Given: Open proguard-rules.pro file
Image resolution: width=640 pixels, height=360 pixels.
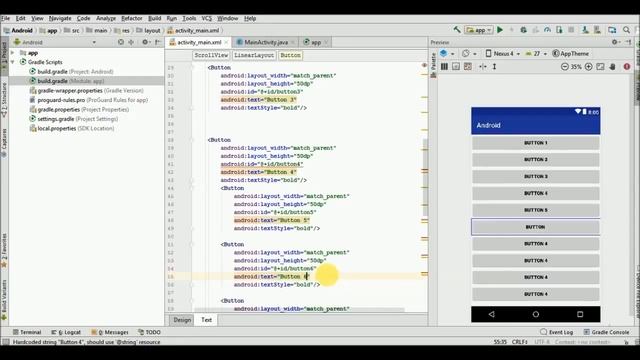Looking at the screenshot, I should [x=88, y=100].
